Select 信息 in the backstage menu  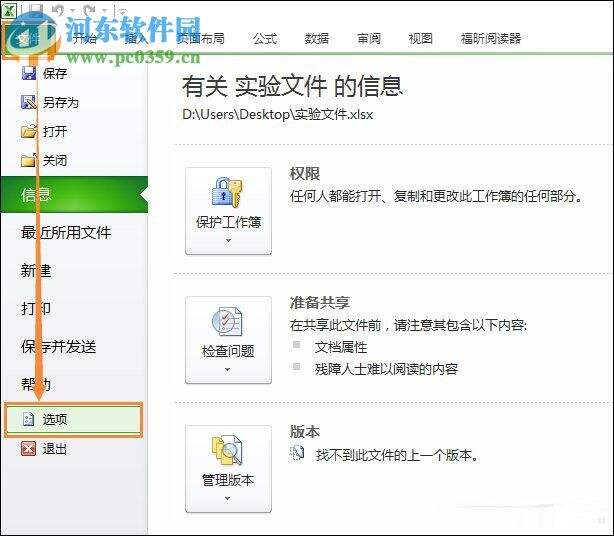pos(74,195)
